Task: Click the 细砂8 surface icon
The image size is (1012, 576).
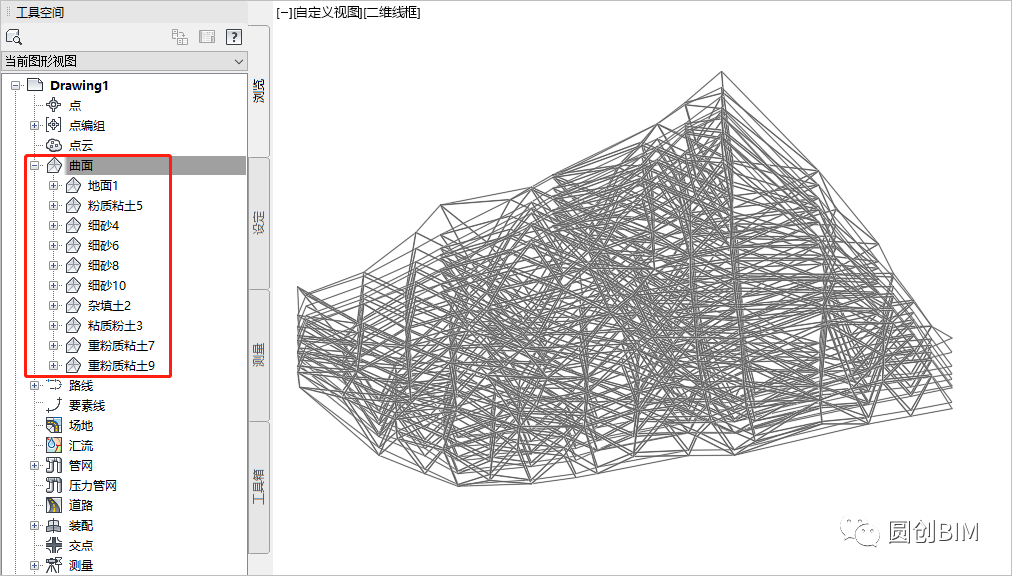Action: 73,265
